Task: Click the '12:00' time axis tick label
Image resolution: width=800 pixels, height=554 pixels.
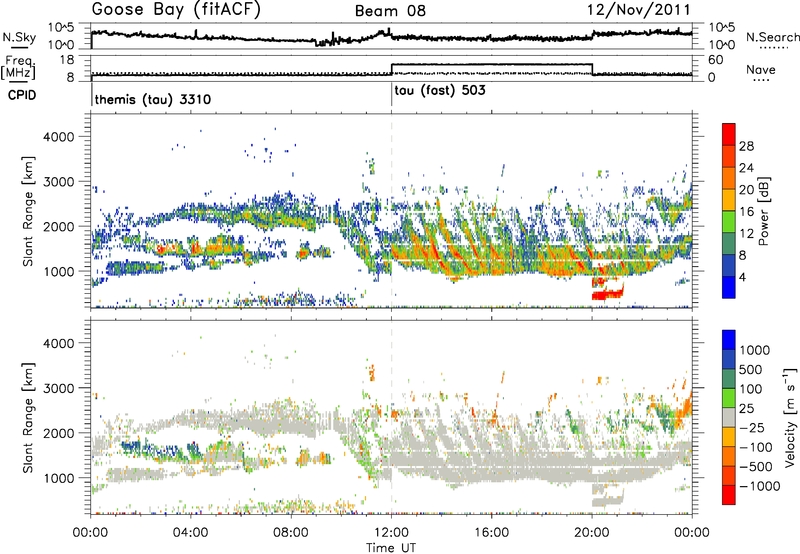Action: tap(391, 533)
